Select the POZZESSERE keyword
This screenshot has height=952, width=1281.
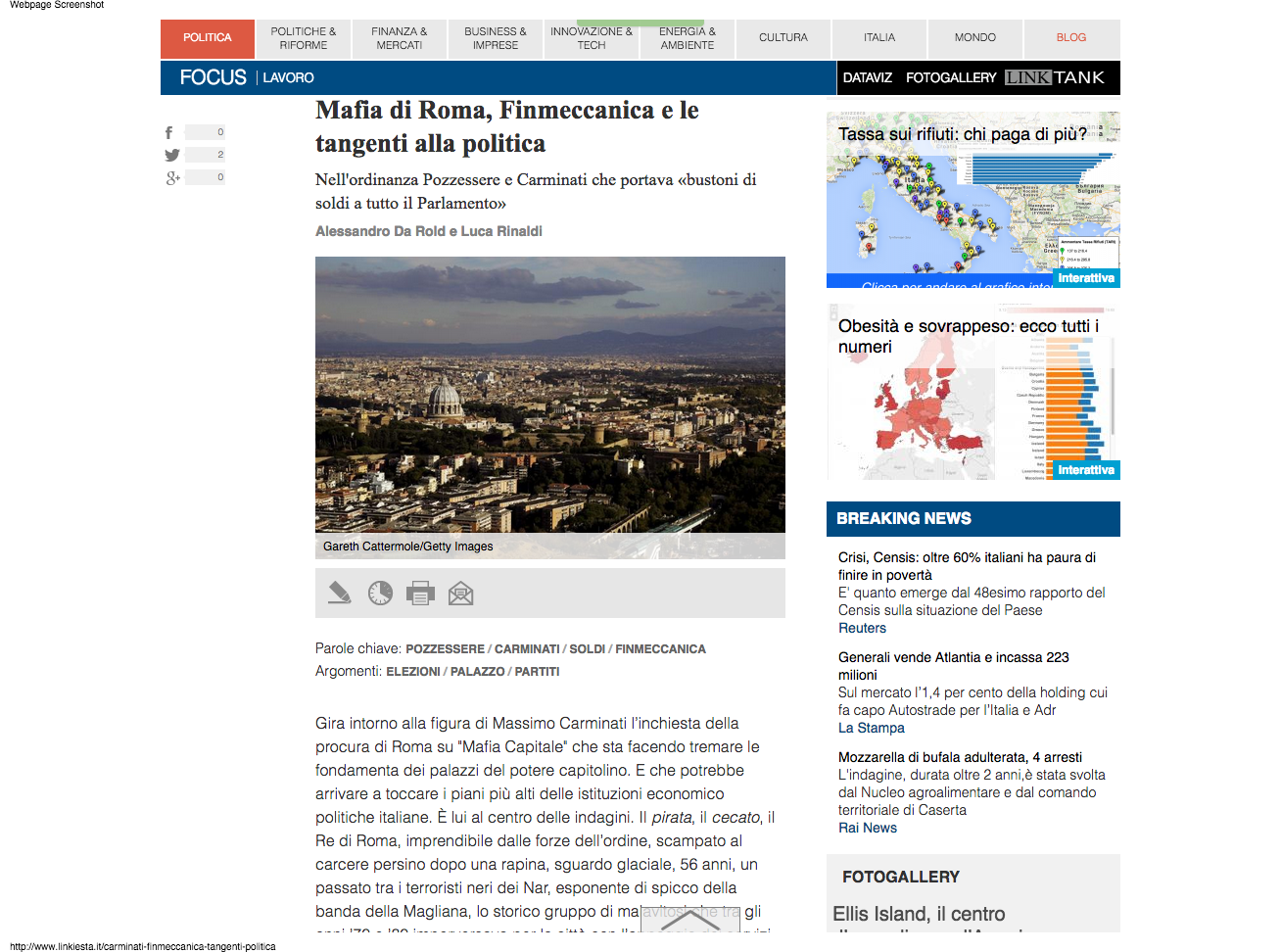445,649
